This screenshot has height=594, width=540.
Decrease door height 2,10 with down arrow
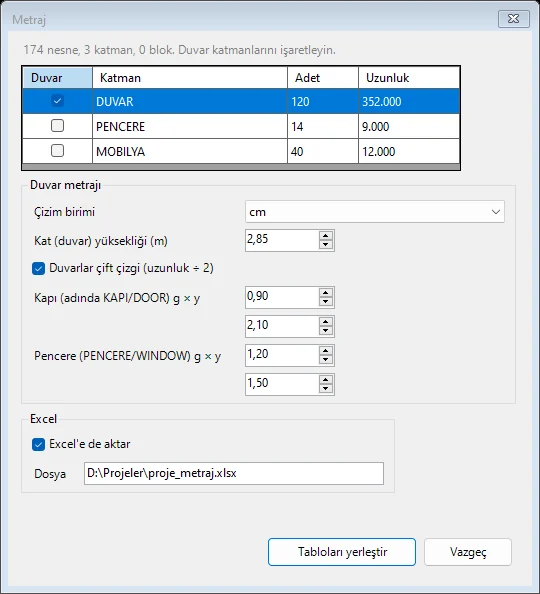coord(326,331)
